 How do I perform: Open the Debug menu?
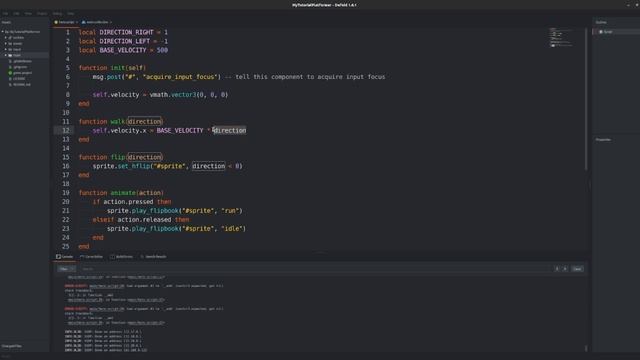click(57, 13)
